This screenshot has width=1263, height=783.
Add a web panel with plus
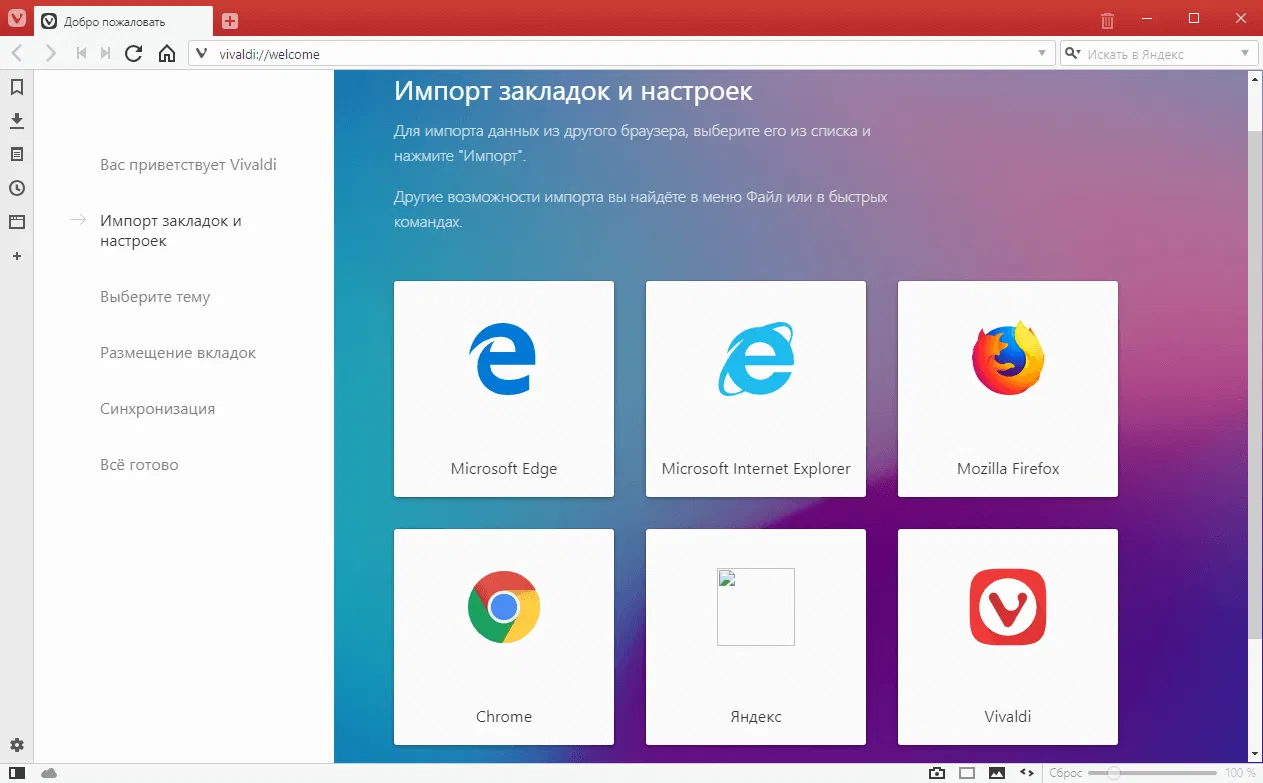tap(17, 256)
